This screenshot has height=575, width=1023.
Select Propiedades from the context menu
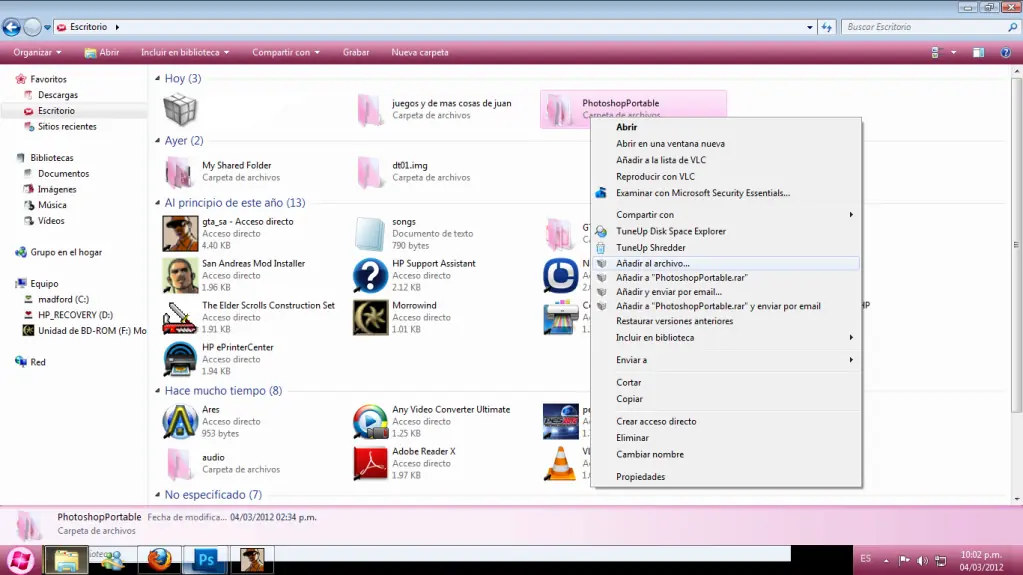[x=640, y=477]
